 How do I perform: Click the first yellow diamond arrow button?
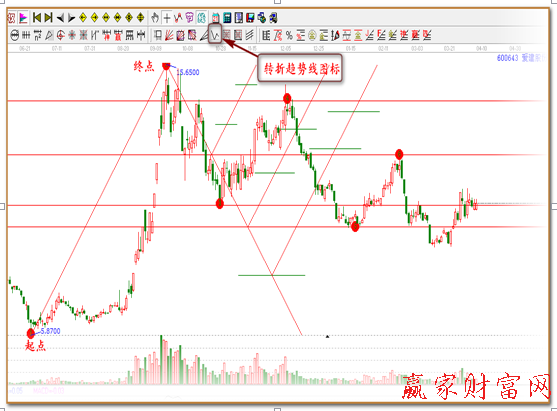coord(83,17)
